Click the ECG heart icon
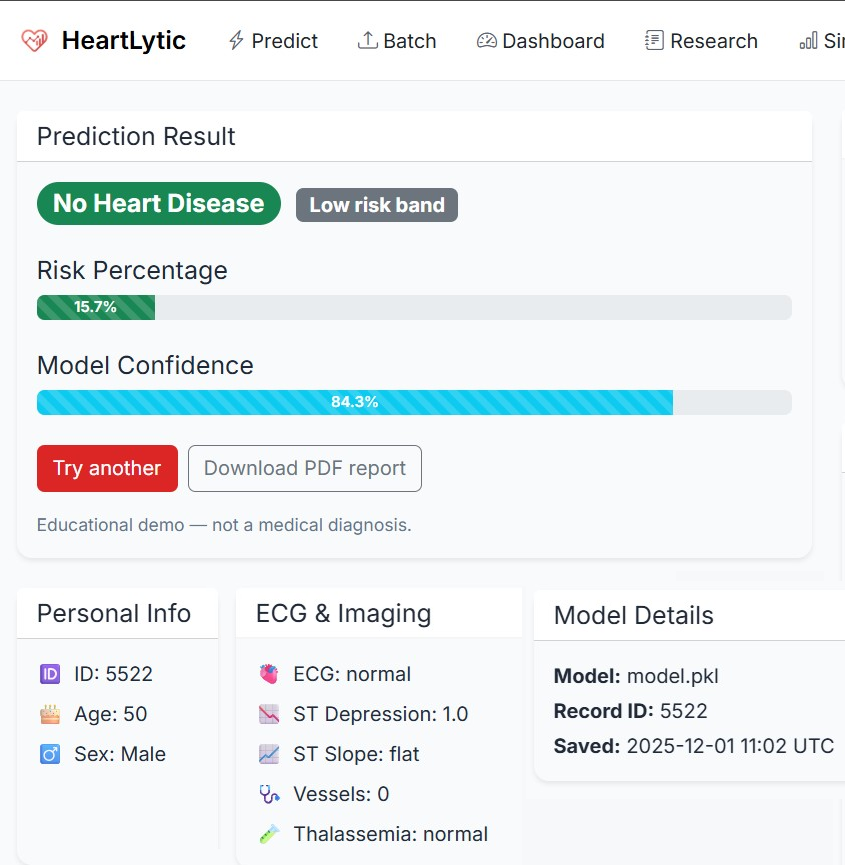The width and height of the screenshot is (845, 865). (x=268, y=674)
